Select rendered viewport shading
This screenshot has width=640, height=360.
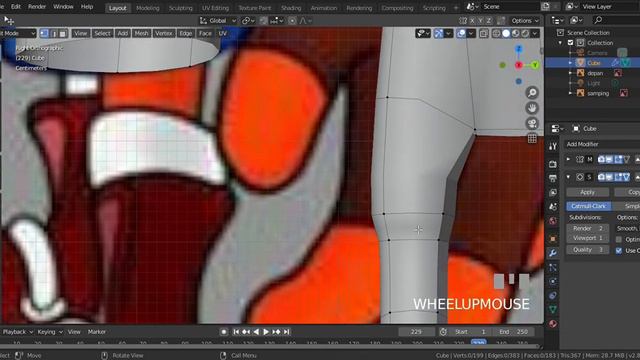pyautogui.click(x=525, y=33)
